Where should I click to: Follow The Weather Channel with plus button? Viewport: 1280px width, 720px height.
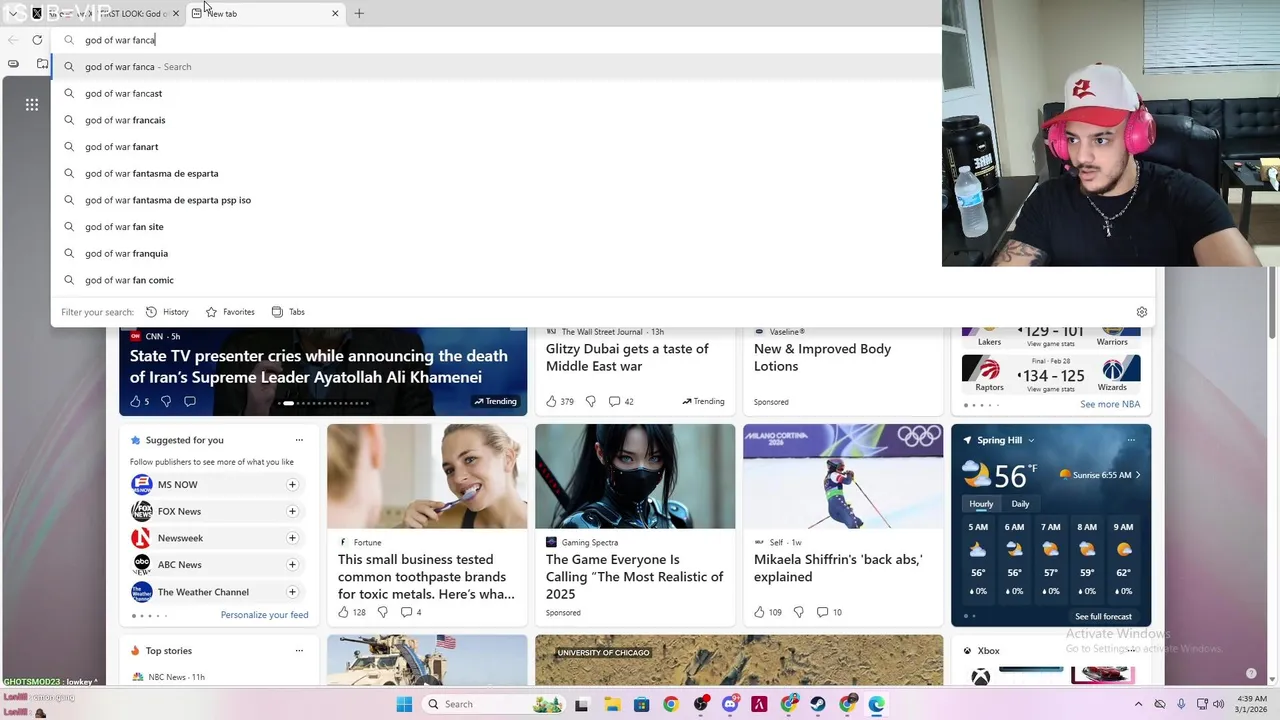click(292, 592)
